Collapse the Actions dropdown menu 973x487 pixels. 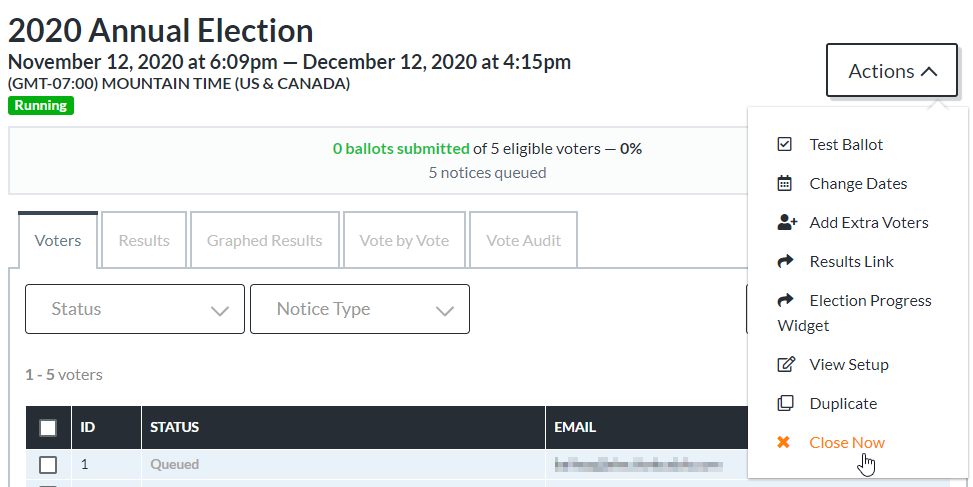tap(892, 71)
